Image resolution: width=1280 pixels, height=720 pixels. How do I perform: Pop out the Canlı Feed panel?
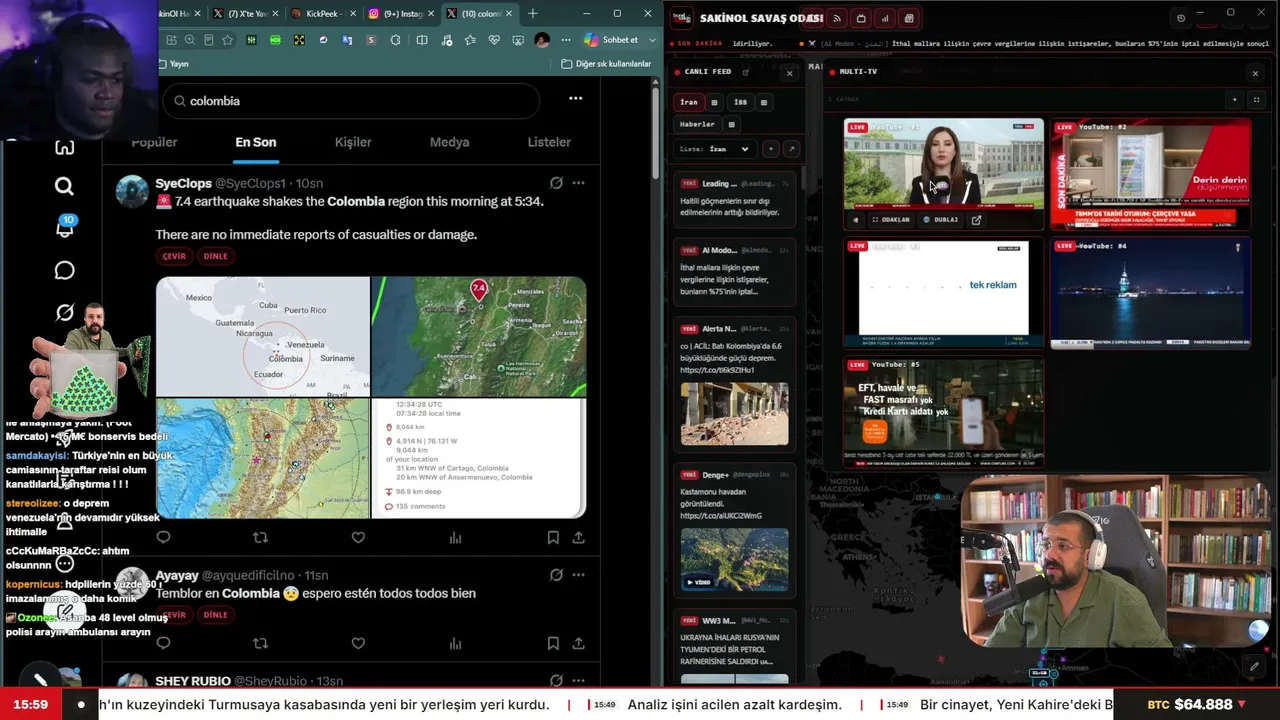click(x=745, y=72)
